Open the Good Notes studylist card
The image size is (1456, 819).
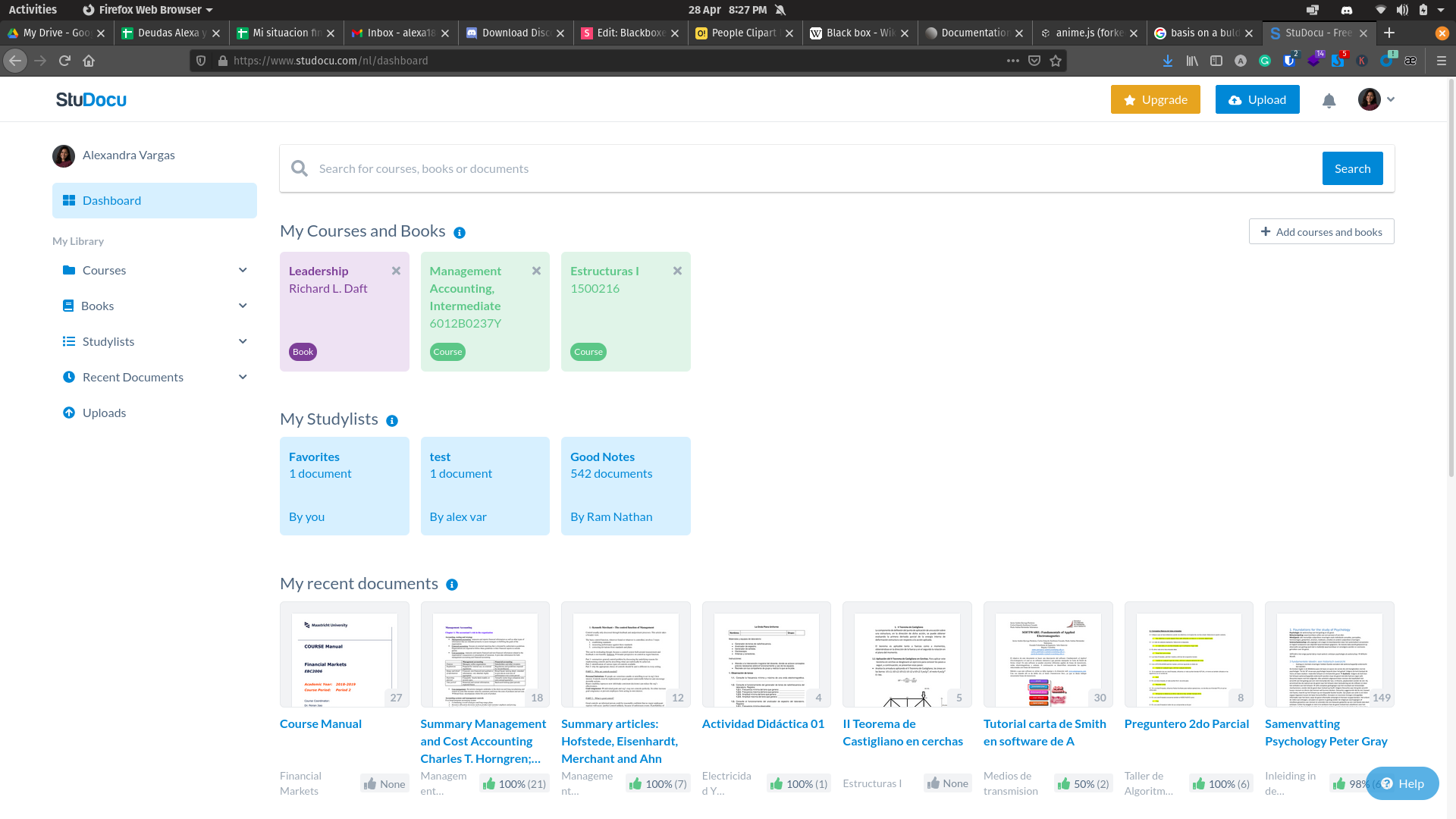click(x=626, y=485)
